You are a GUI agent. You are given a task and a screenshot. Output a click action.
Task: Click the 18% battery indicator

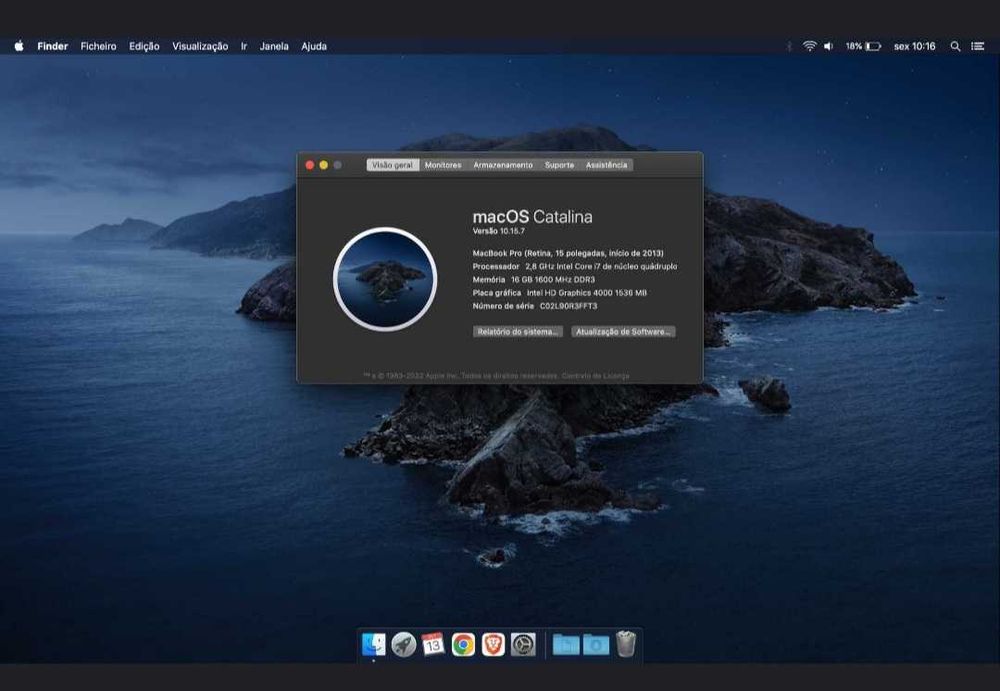point(863,46)
